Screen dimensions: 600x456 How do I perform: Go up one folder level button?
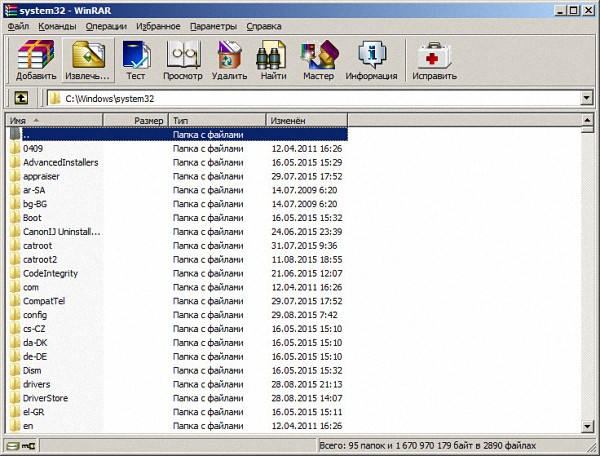[x=19, y=98]
